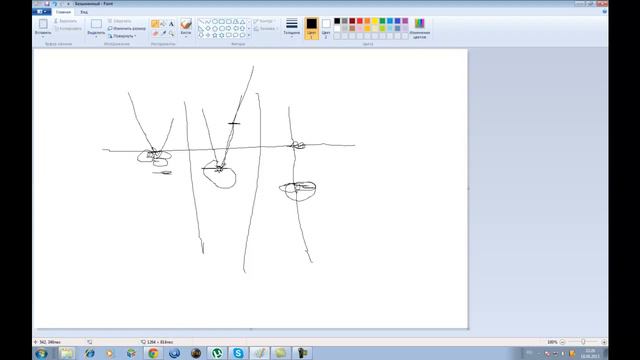640x360 pixels.
Task: Expand the Select options arrow
Action: click(x=96, y=37)
